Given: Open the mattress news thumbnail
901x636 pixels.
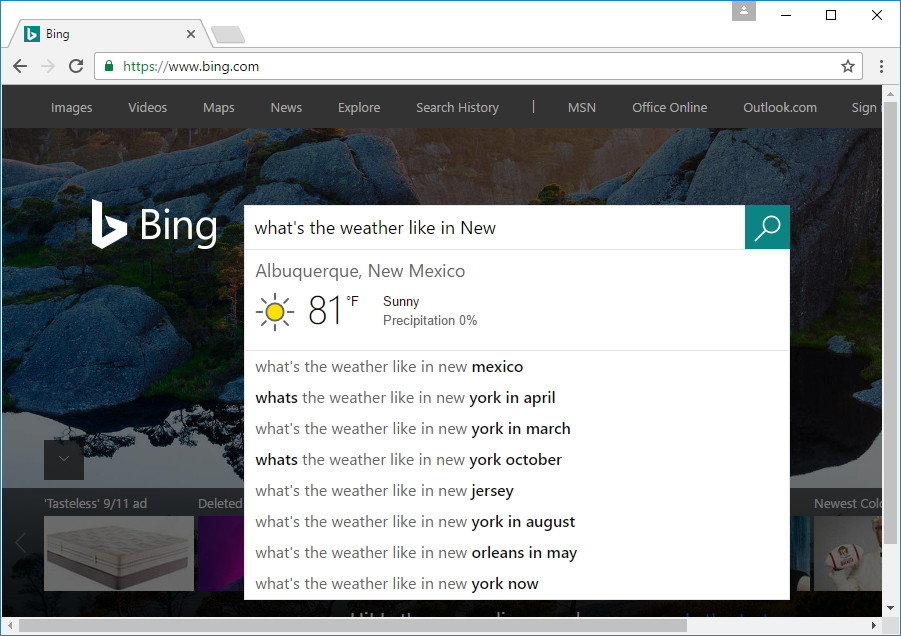Looking at the screenshot, I should pyautogui.click(x=119, y=553).
